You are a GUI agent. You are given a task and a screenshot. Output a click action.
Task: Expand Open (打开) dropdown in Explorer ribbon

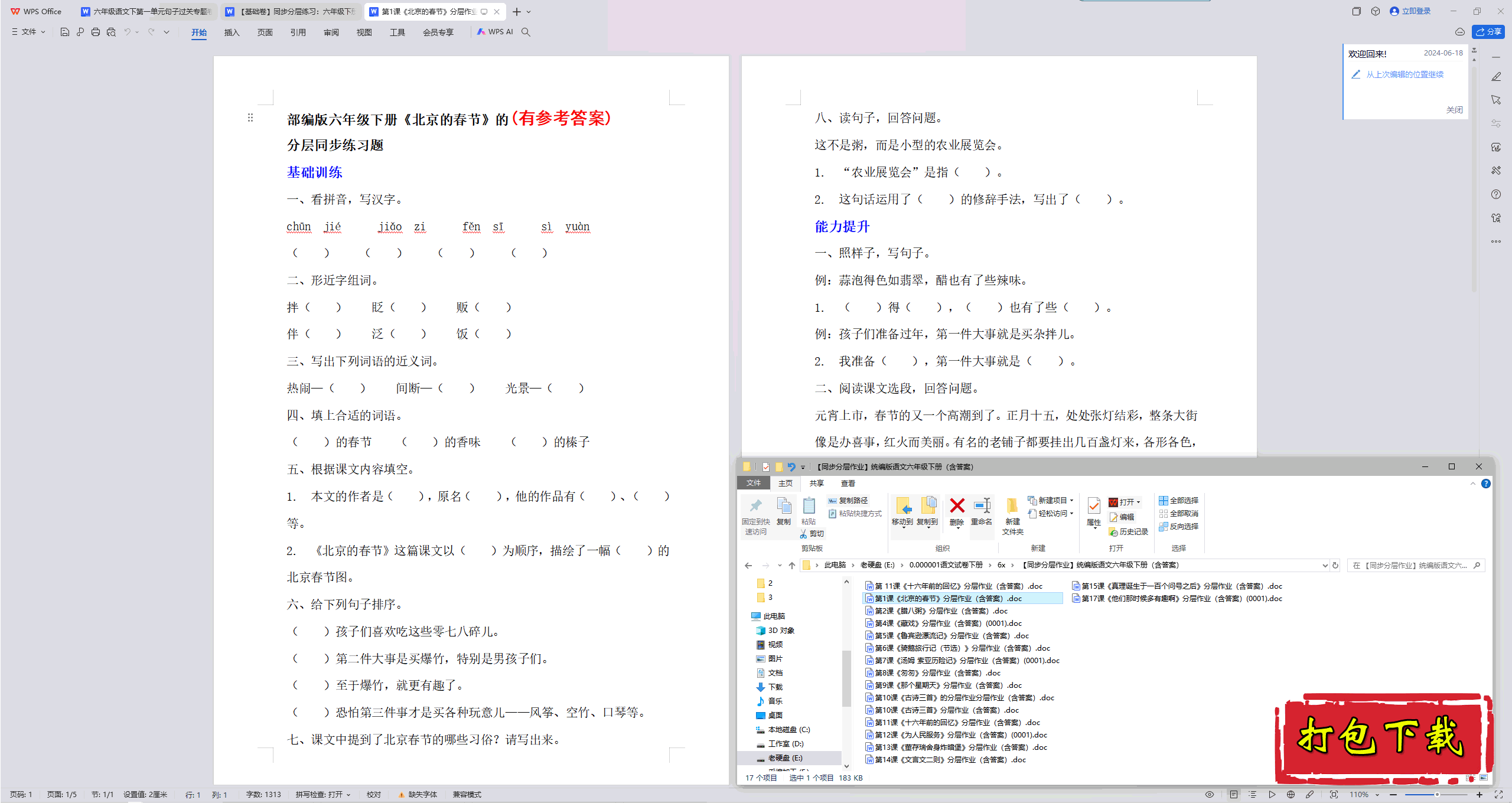click(1138, 502)
